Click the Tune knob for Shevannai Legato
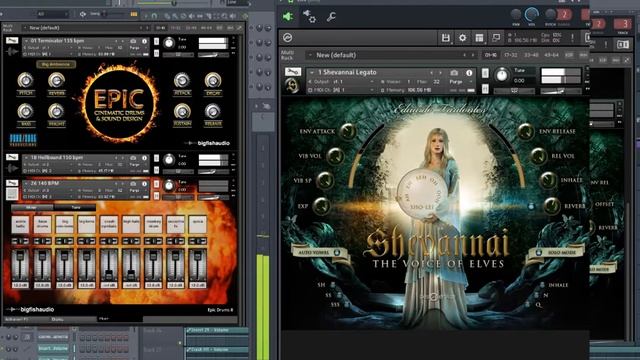The image size is (640, 360). (502, 75)
